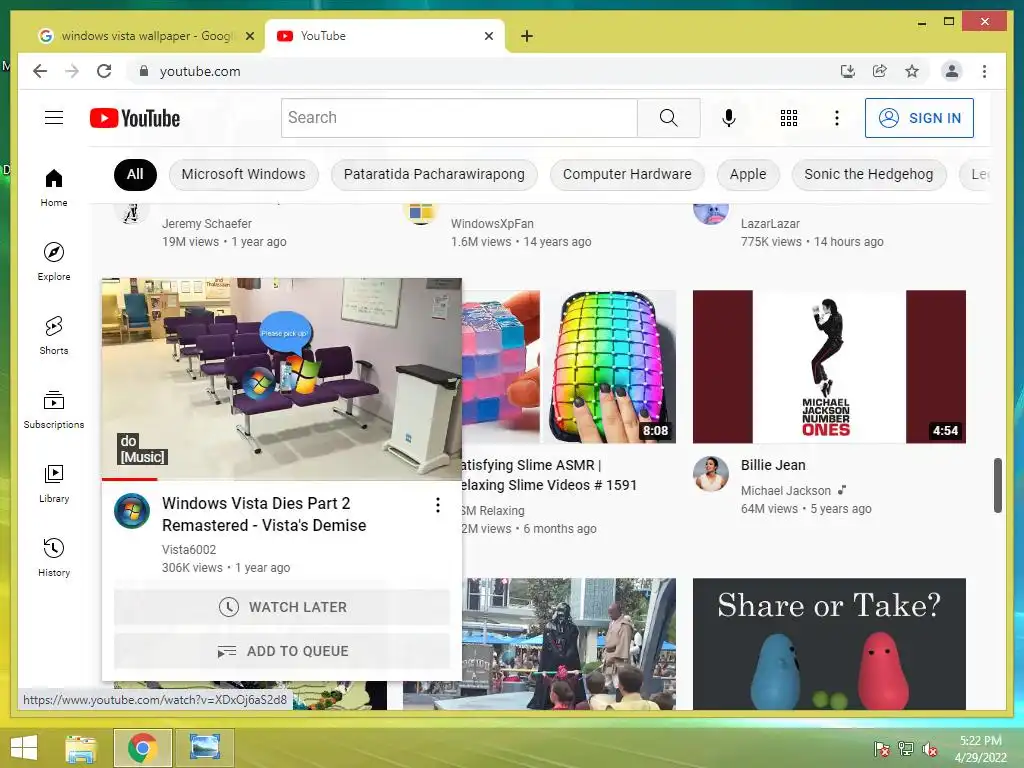
Task: Open Subscriptions in sidebar
Action: (54, 409)
